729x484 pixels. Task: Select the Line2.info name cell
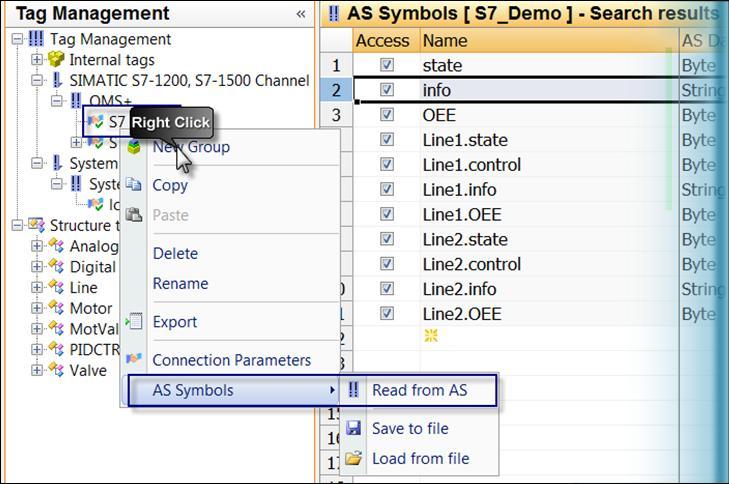click(x=549, y=289)
